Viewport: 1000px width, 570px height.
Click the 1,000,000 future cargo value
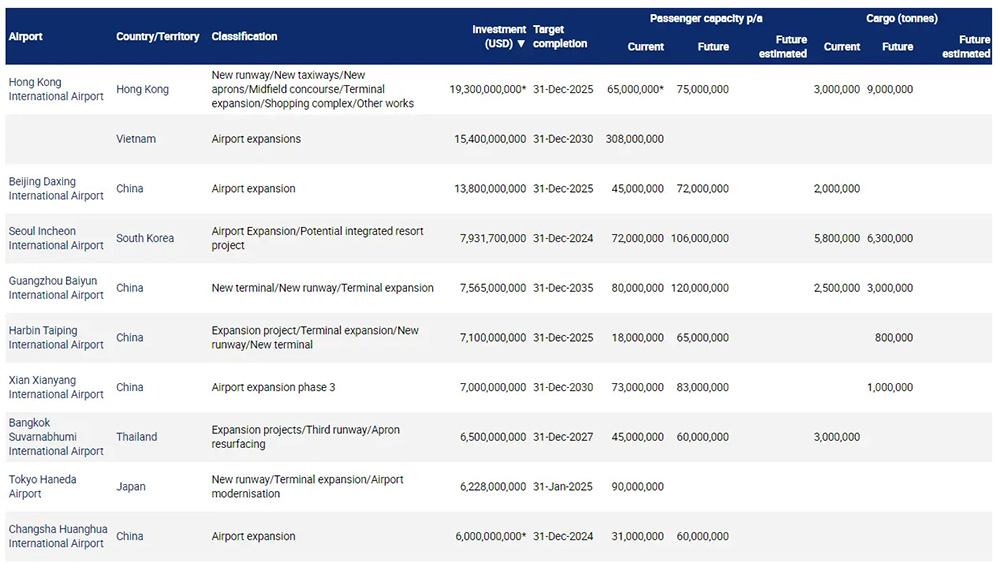pos(890,388)
